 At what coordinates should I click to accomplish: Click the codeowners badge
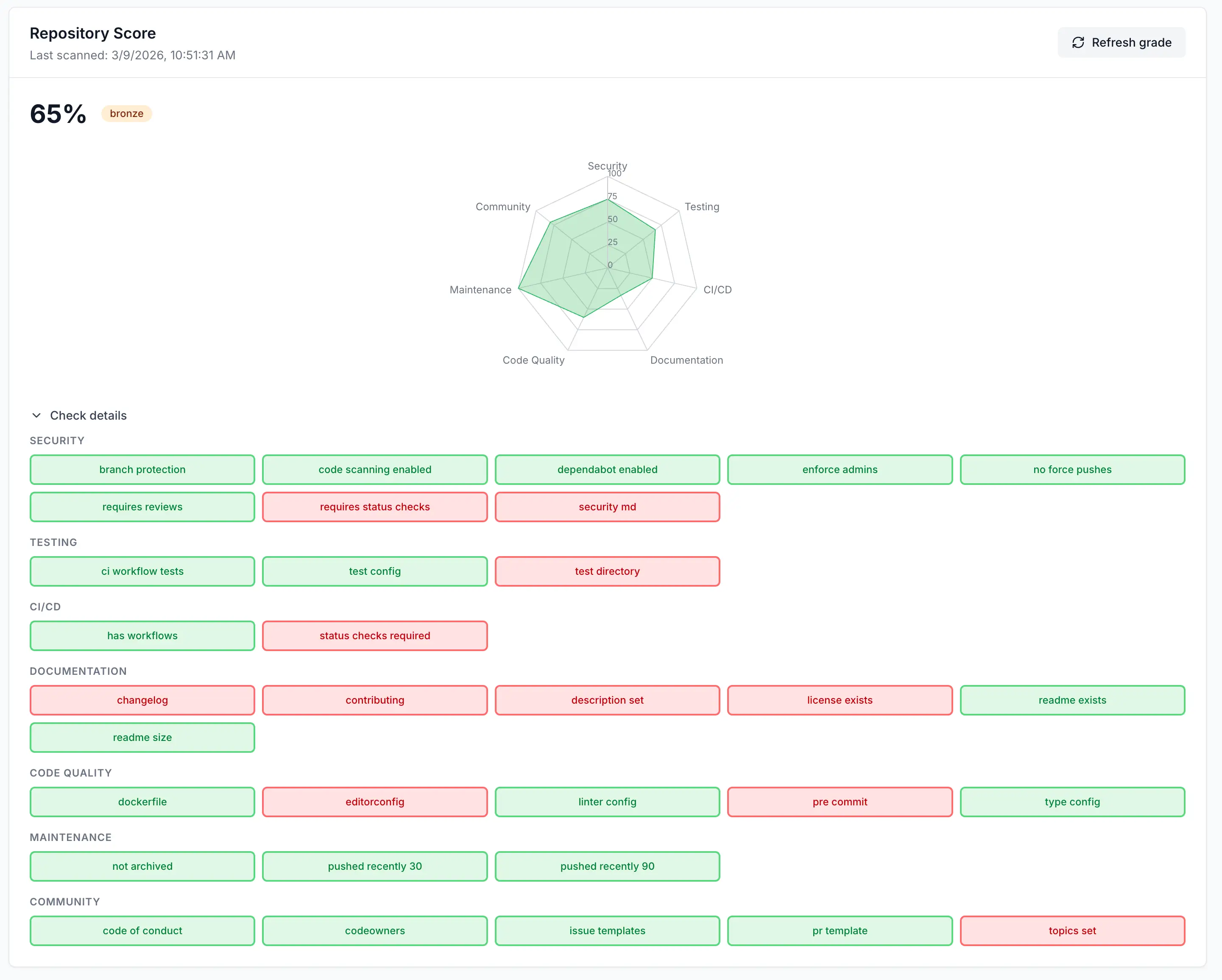coord(375,931)
